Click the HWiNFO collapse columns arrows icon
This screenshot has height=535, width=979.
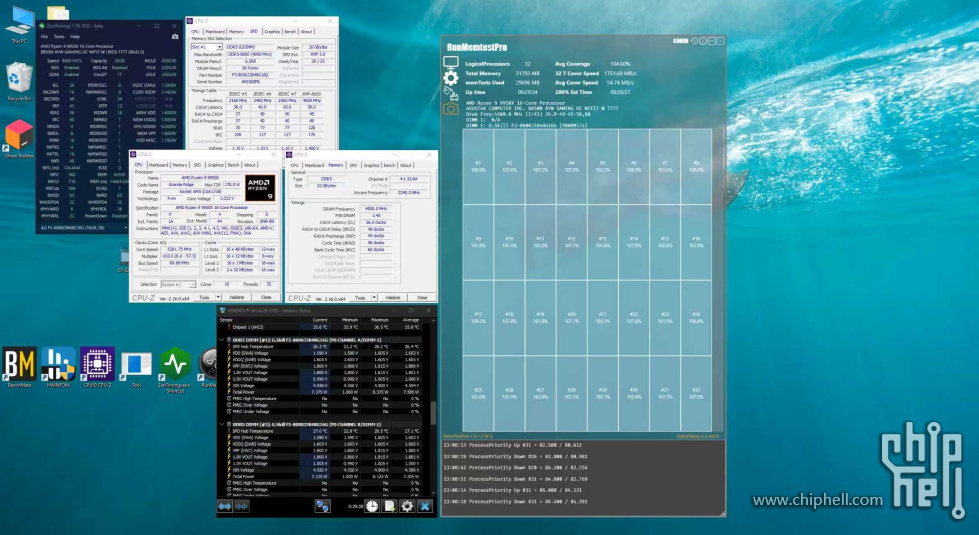[x=241, y=506]
